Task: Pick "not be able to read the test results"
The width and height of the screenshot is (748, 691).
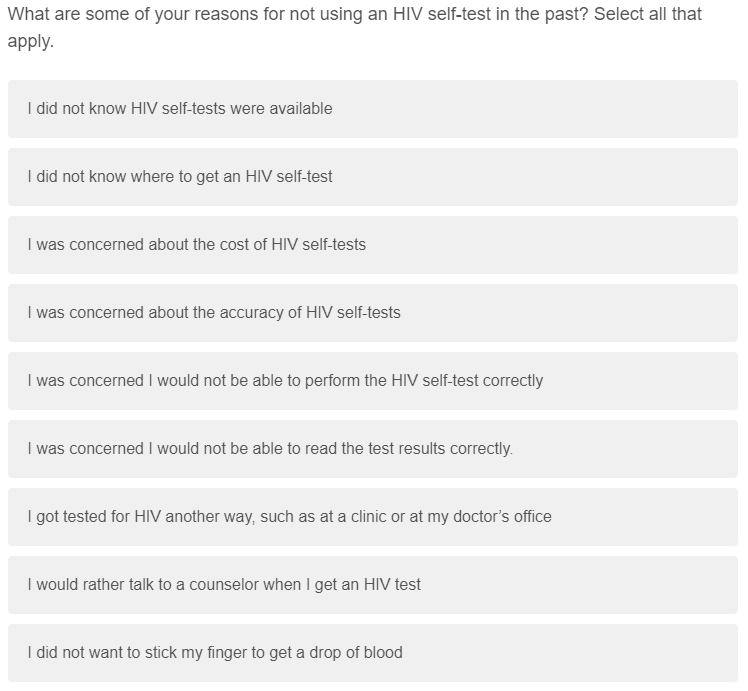Action: pyautogui.click(x=270, y=449)
